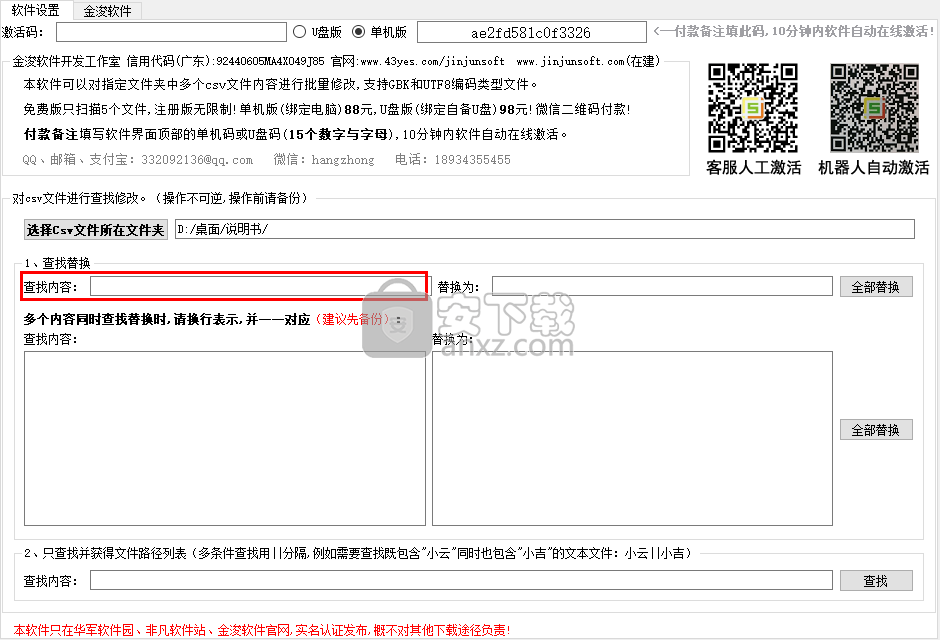The height and width of the screenshot is (640, 940).
Task: Click the WeChat ID text hangzhong
Action: [x=342, y=160]
